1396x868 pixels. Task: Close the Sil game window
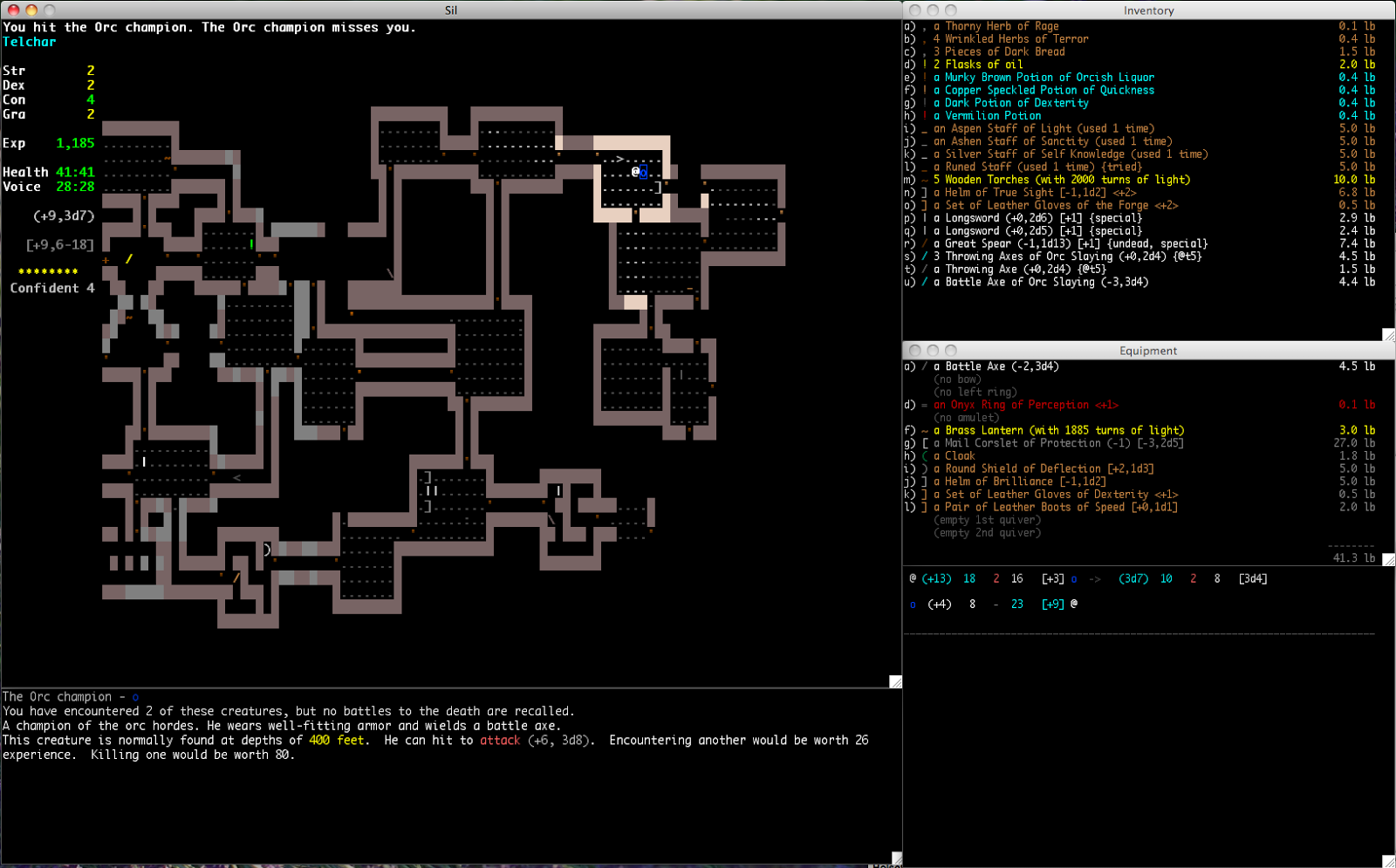pos(13,10)
